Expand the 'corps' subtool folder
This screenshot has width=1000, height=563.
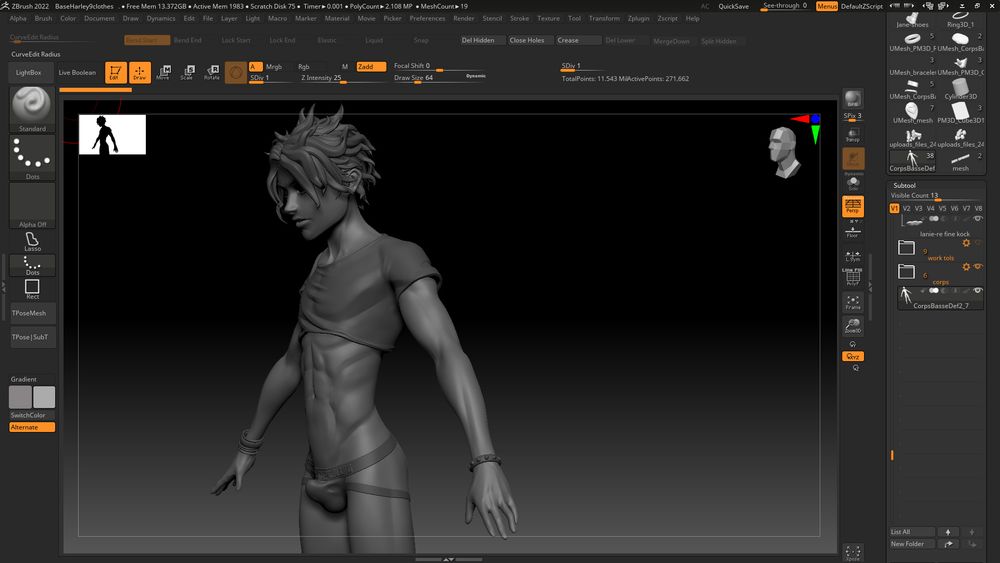tap(907, 271)
